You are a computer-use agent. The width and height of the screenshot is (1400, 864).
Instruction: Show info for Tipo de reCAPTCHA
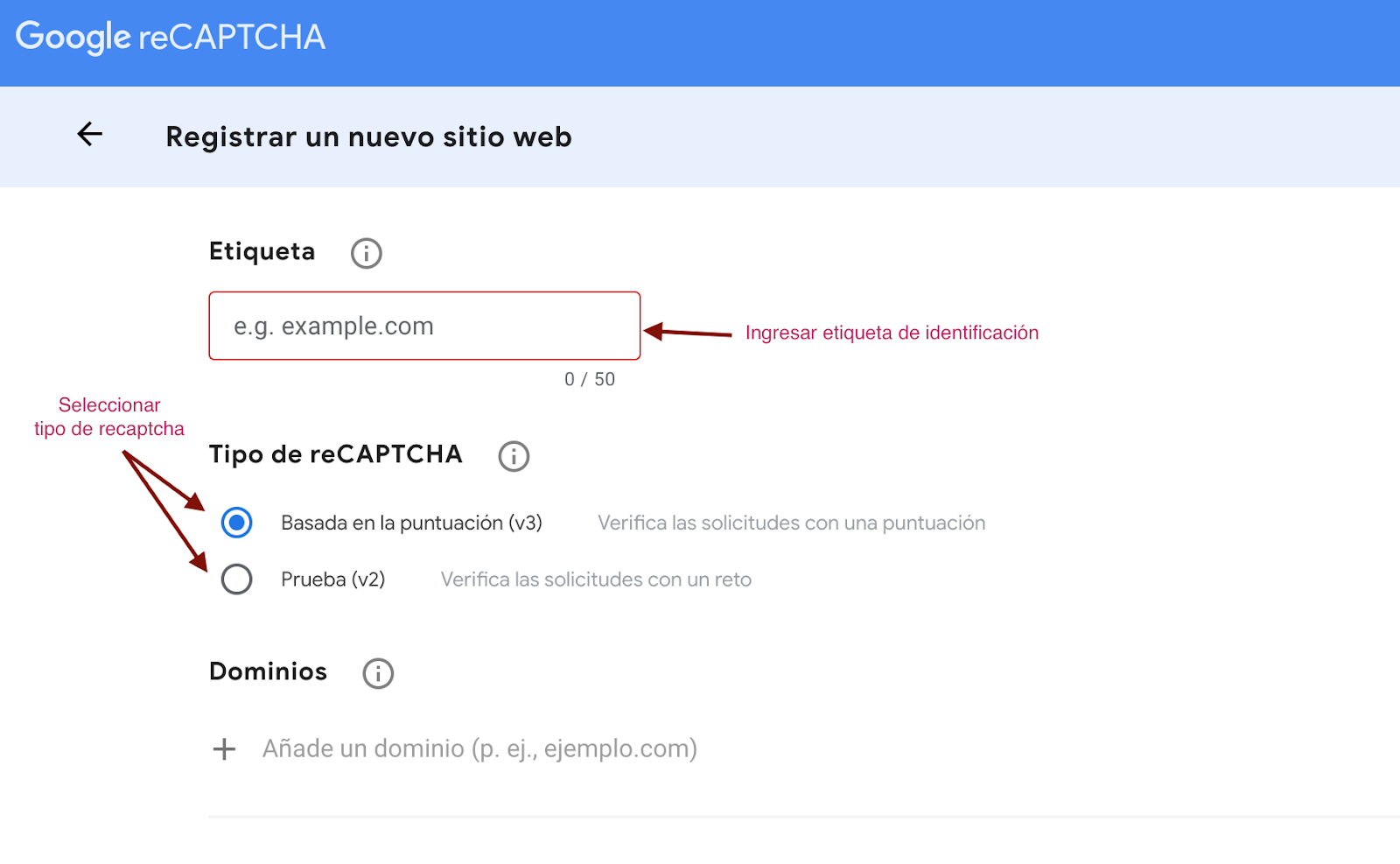(x=514, y=456)
